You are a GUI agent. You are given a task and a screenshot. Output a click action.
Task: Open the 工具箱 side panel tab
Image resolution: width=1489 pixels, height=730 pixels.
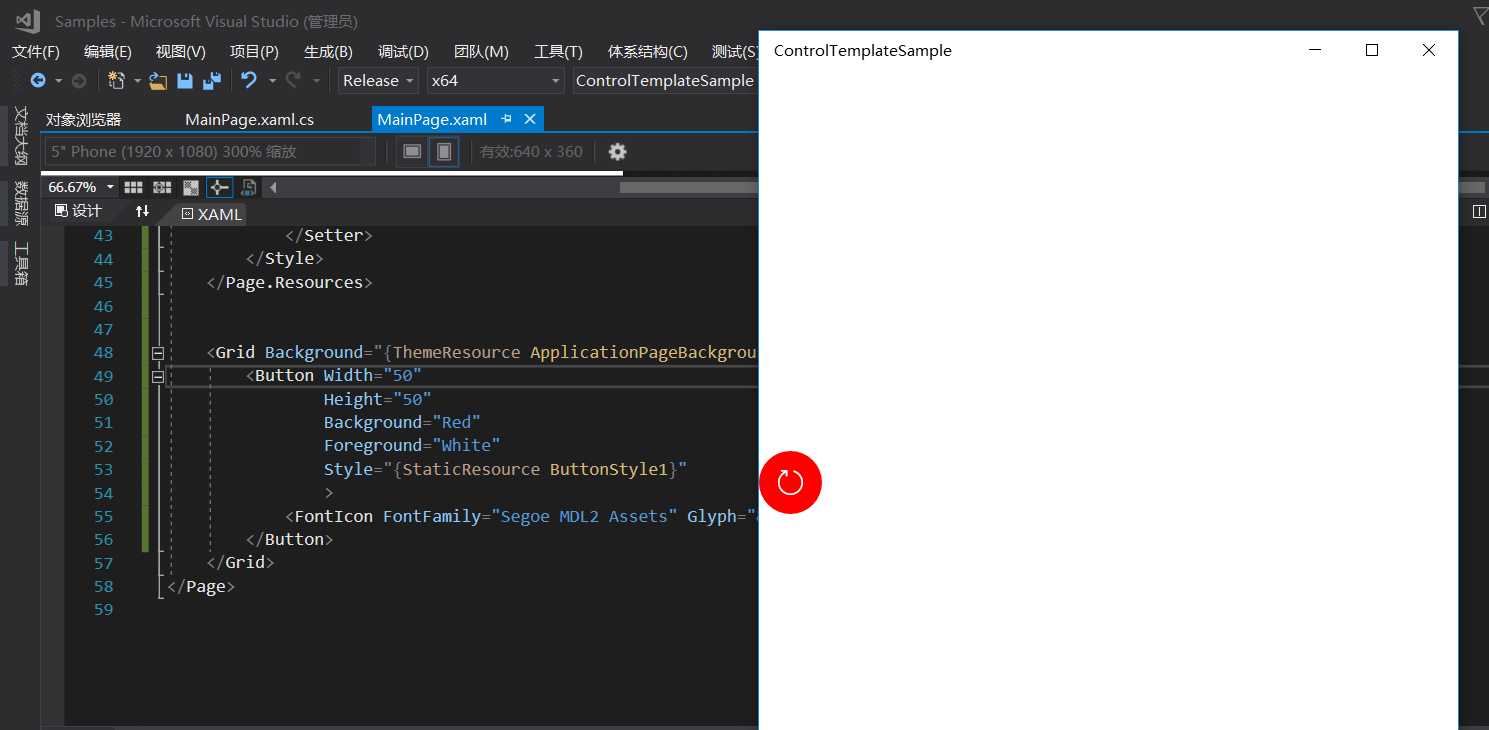pyautogui.click(x=20, y=264)
